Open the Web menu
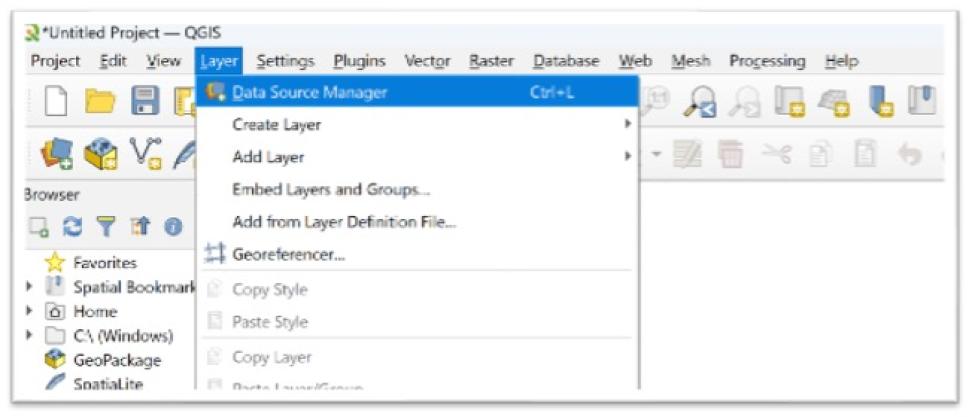 (635, 61)
